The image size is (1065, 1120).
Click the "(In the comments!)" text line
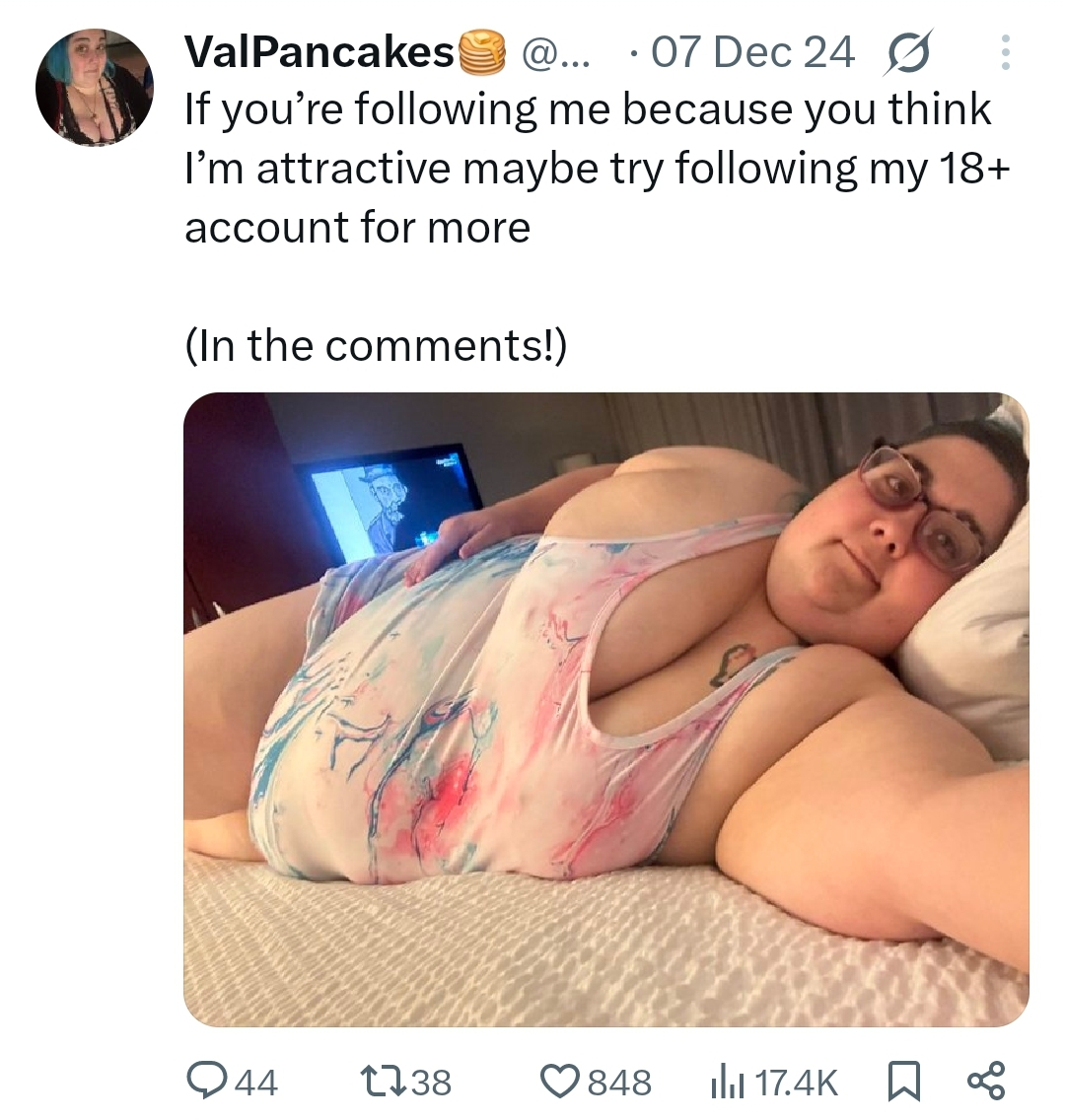point(376,346)
